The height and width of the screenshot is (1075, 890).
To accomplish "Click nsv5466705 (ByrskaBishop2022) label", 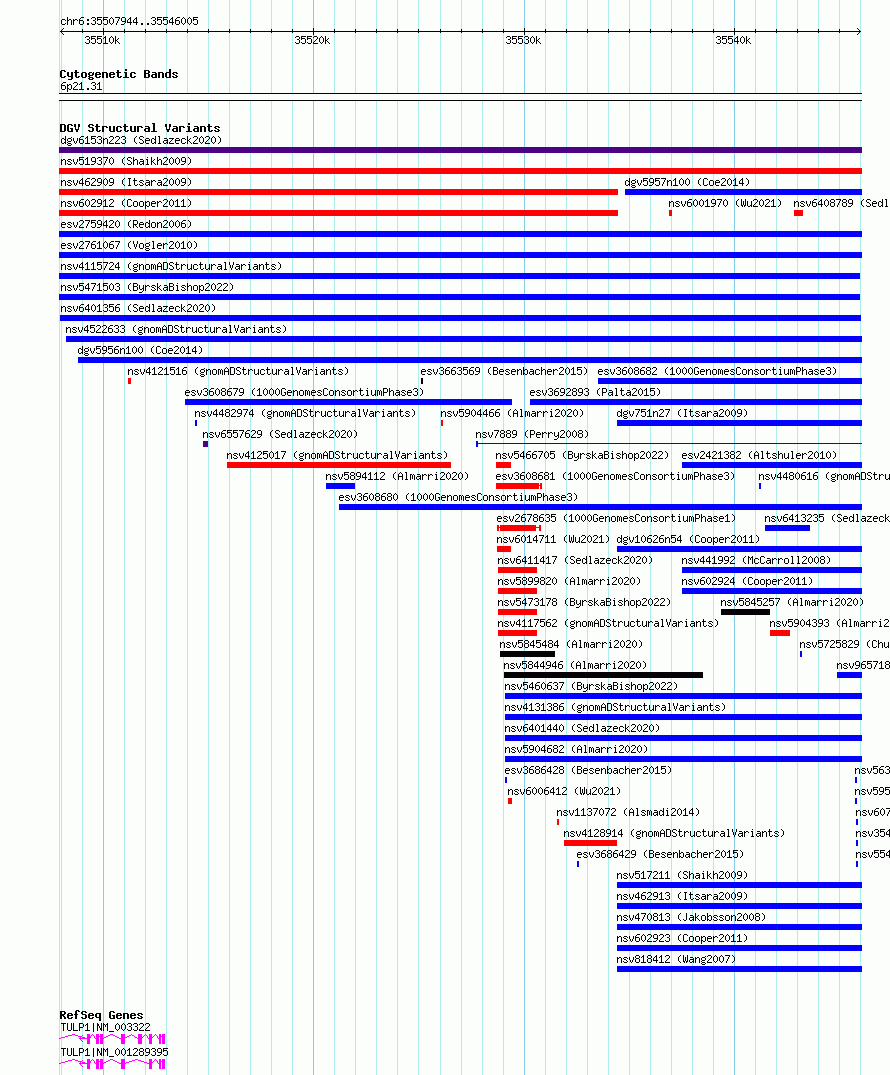I will pos(582,455).
